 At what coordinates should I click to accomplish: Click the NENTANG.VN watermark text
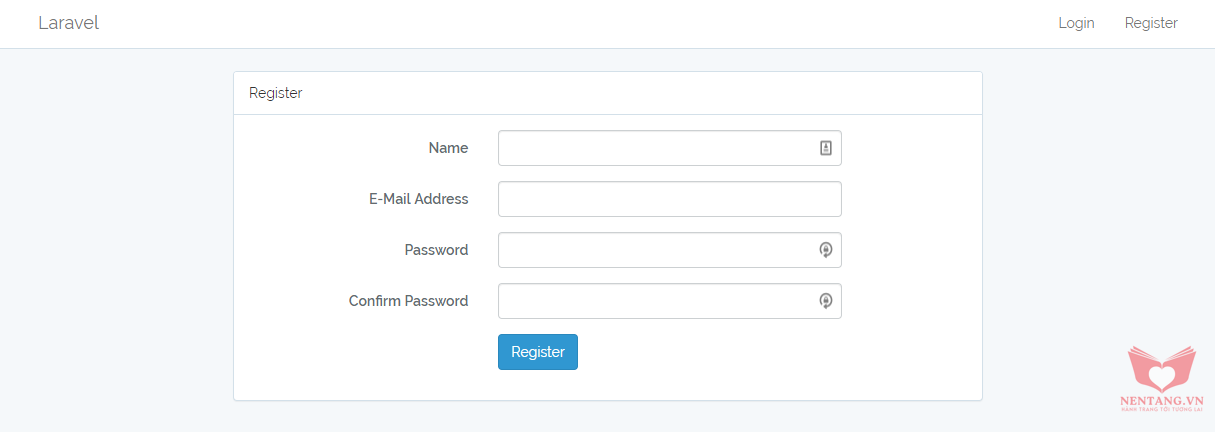pos(1161,399)
